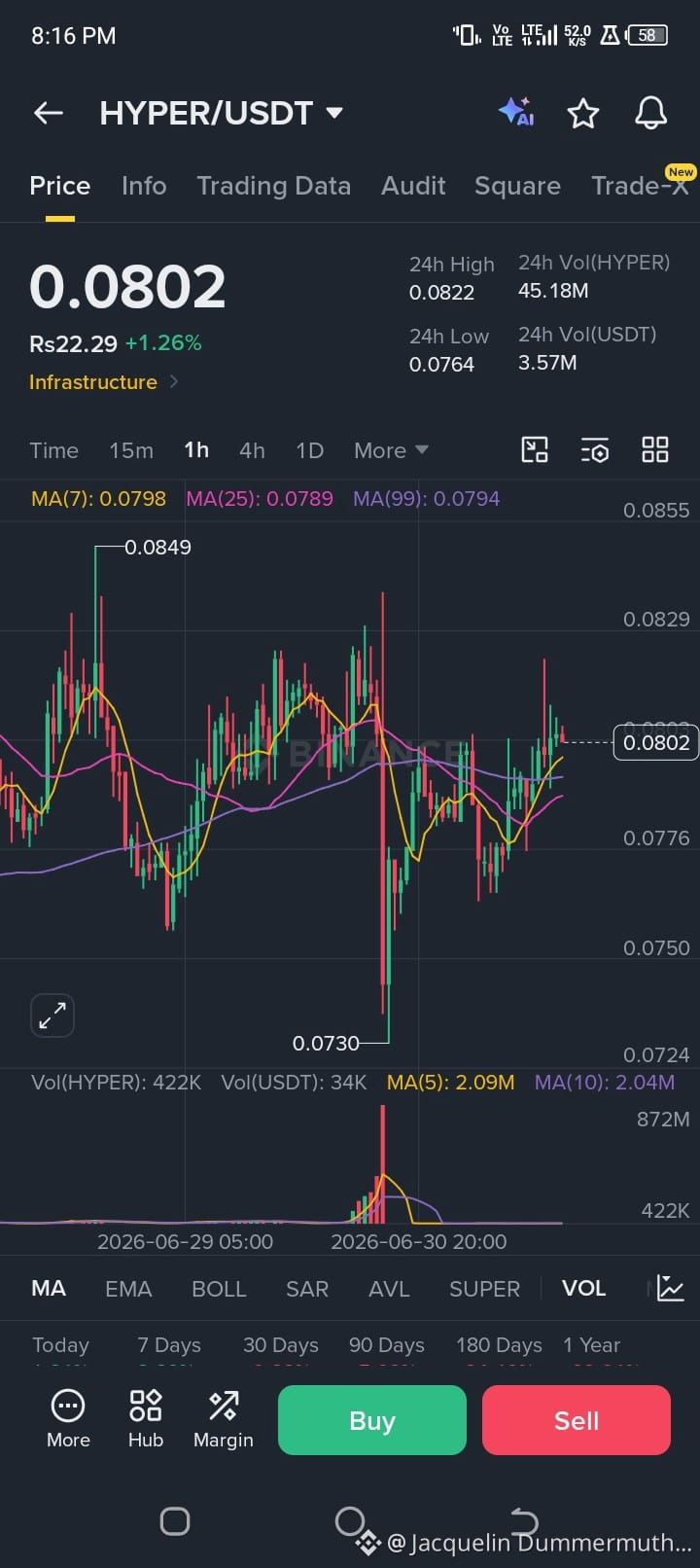Open the Square tab
700x1568 pixels.
pyautogui.click(x=517, y=186)
